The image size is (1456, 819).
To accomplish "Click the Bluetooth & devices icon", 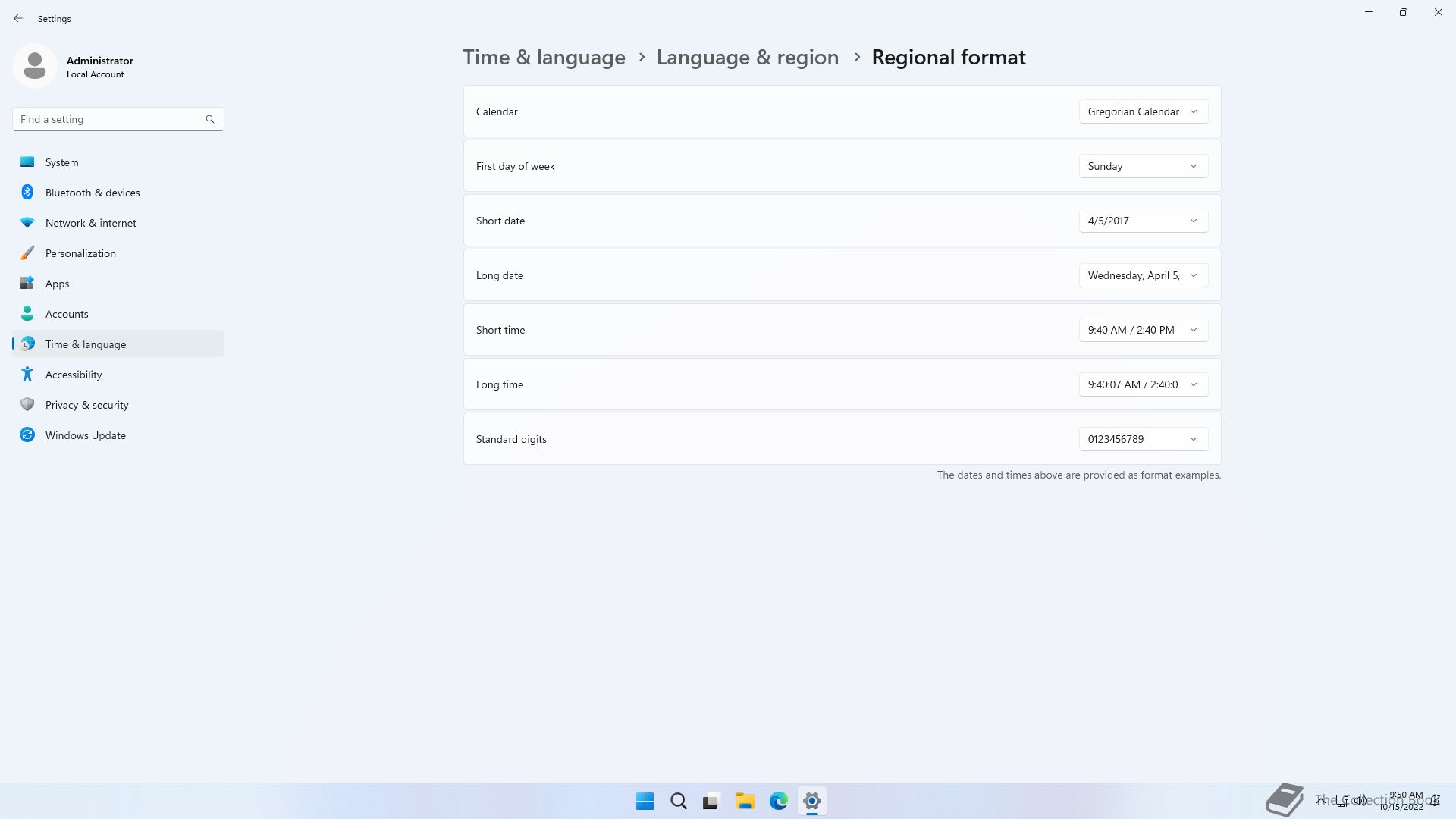I will point(27,192).
